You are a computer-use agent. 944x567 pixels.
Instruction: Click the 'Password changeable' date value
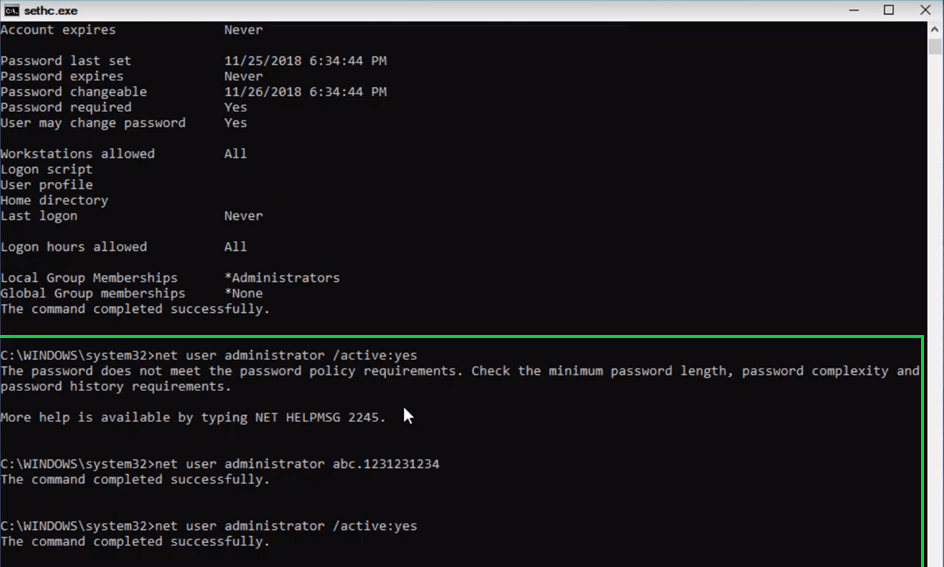coord(305,92)
